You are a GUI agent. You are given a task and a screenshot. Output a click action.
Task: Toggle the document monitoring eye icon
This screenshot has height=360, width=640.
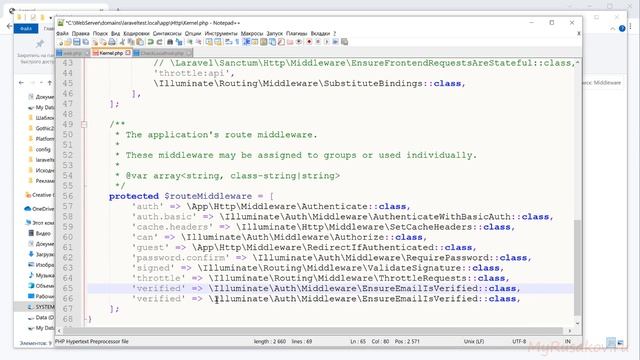298,42
